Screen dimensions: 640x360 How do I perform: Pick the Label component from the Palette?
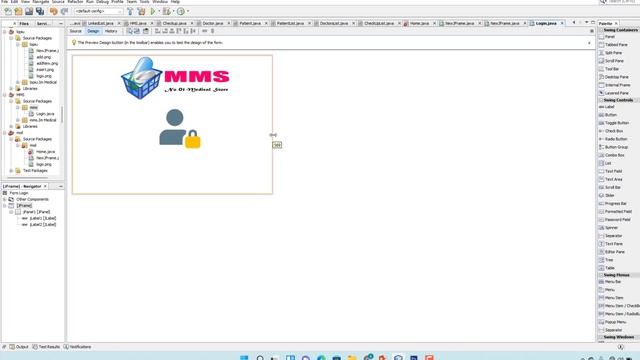[609, 107]
